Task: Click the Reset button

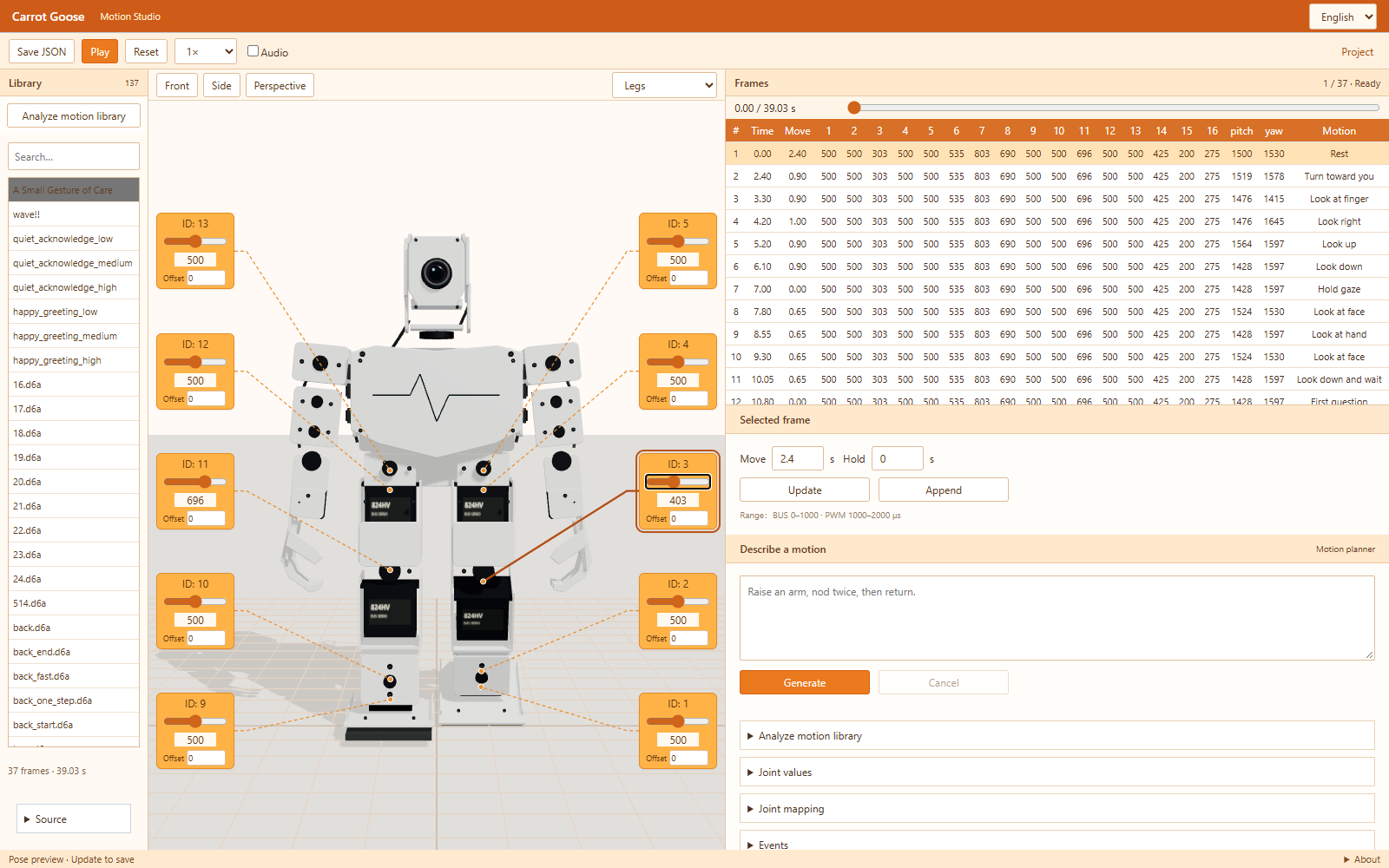Action: [146, 51]
